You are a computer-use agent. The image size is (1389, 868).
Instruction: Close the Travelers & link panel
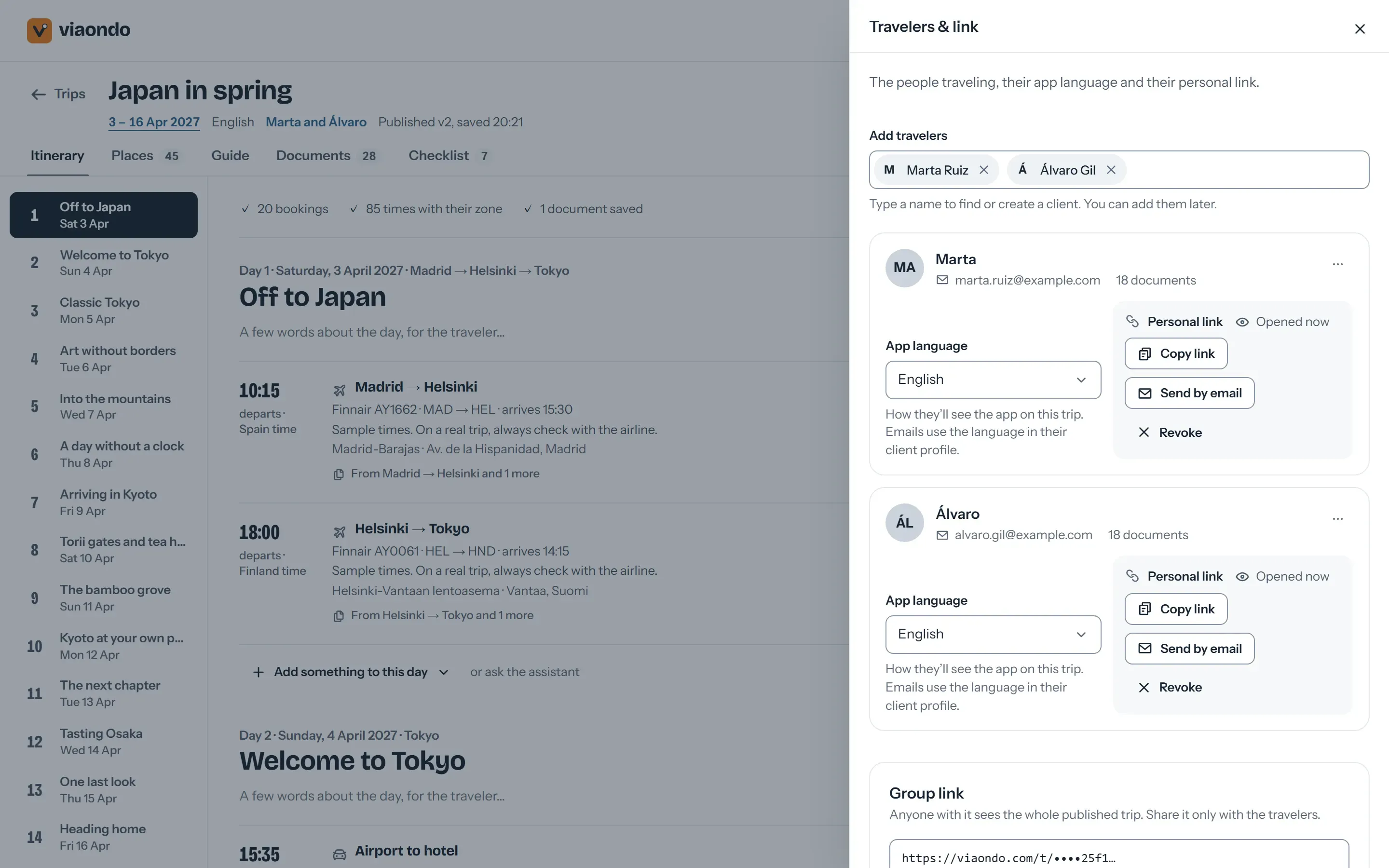[1359, 29]
